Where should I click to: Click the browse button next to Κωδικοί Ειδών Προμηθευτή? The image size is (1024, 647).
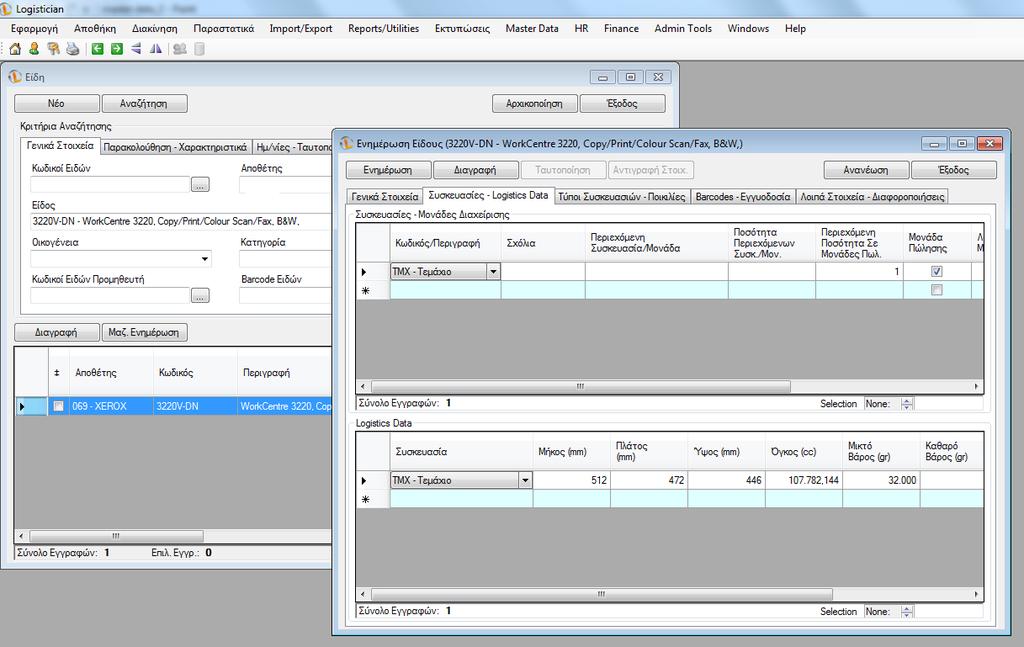(x=200, y=296)
